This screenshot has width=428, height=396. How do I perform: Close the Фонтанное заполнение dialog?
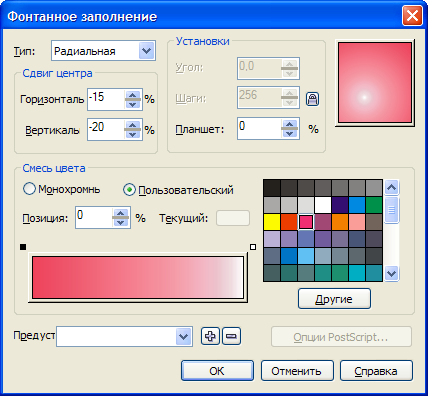[x=412, y=16]
